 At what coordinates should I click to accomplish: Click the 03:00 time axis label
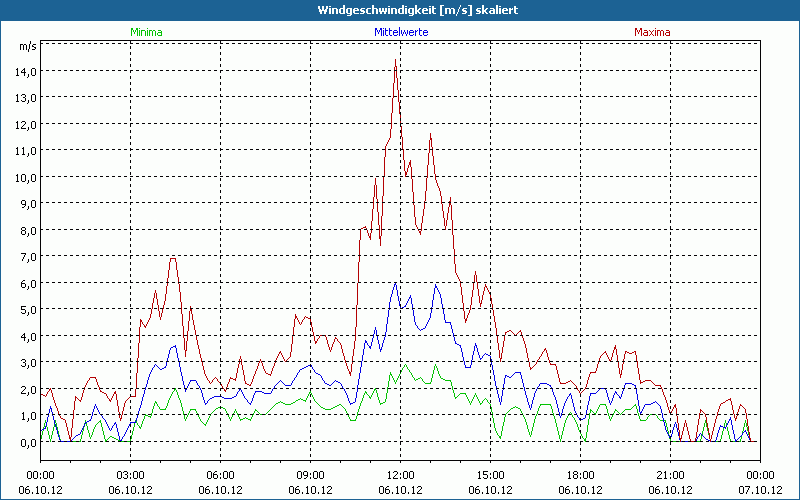pyautogui.click(x=131, y=476)
